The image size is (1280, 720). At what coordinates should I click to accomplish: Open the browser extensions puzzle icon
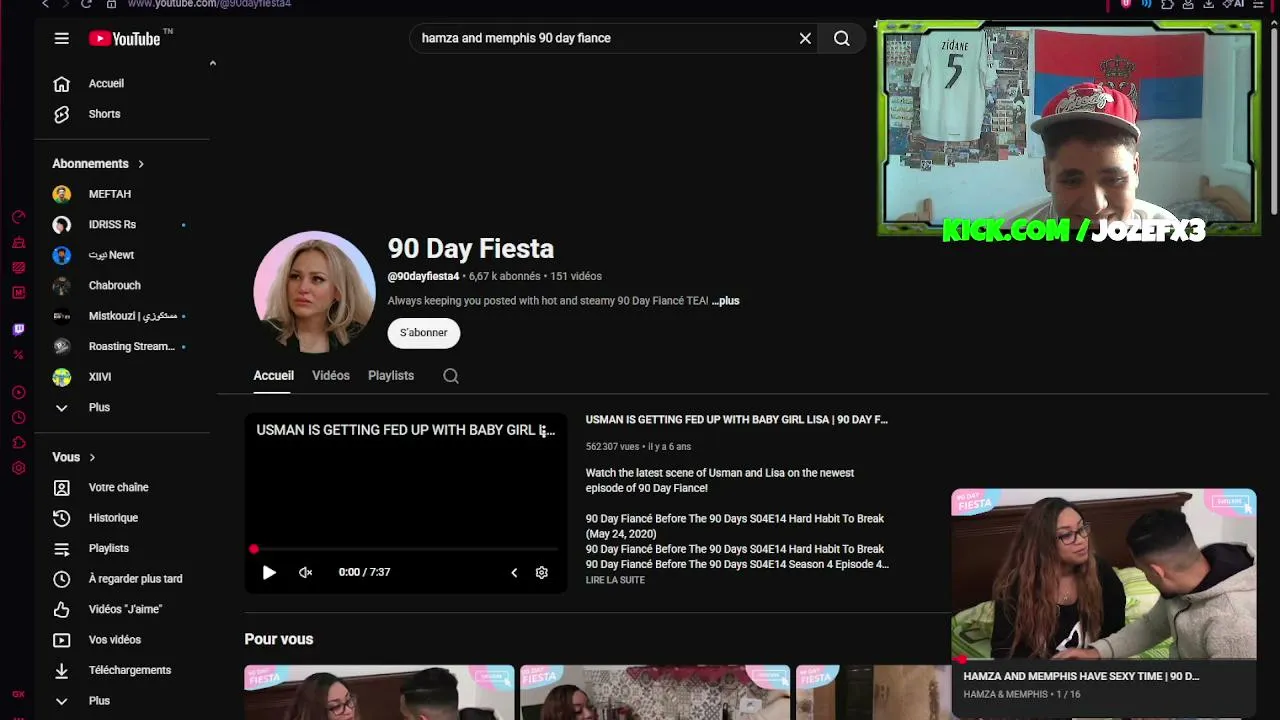point(1166,4)
